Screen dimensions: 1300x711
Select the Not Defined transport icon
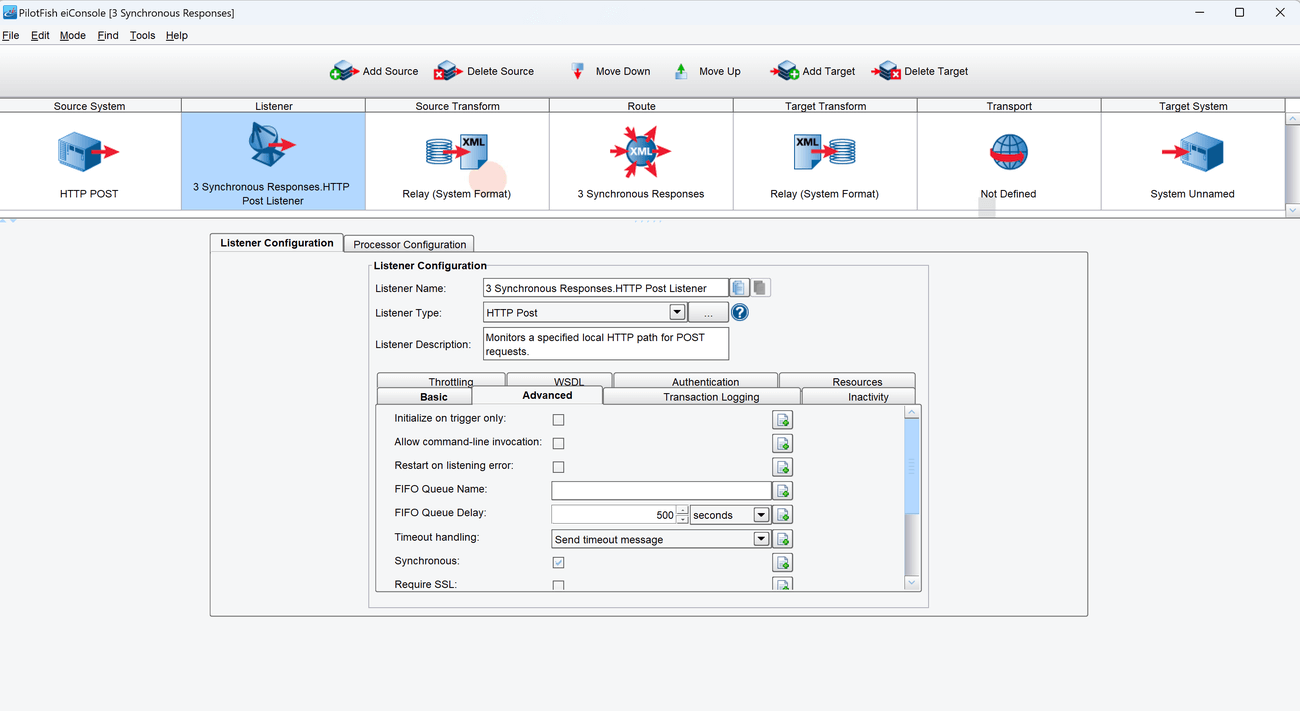(1009, 152)
